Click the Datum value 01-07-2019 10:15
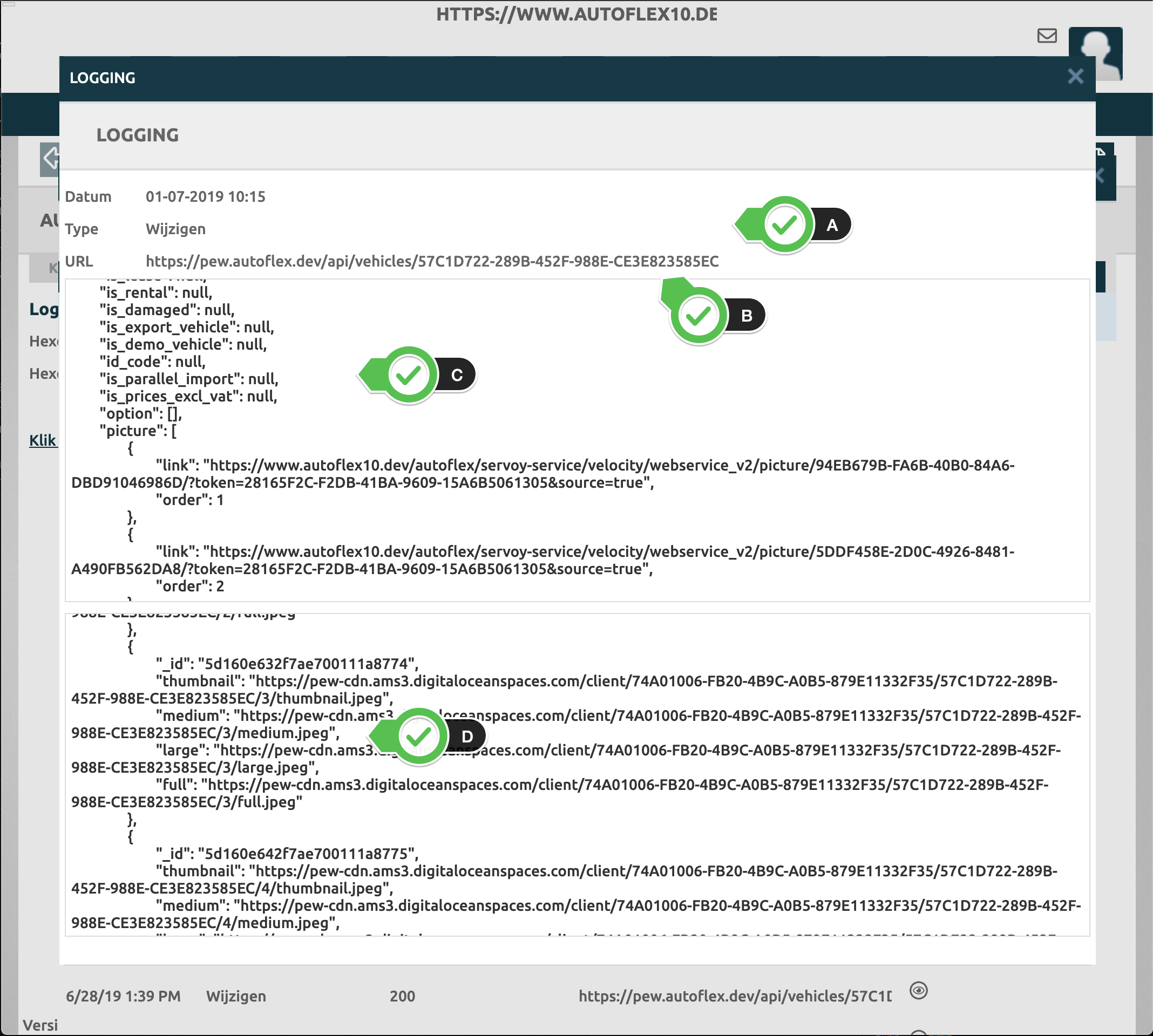Viewport: 1153px width, 1036px height. click(x=206, y=197)
